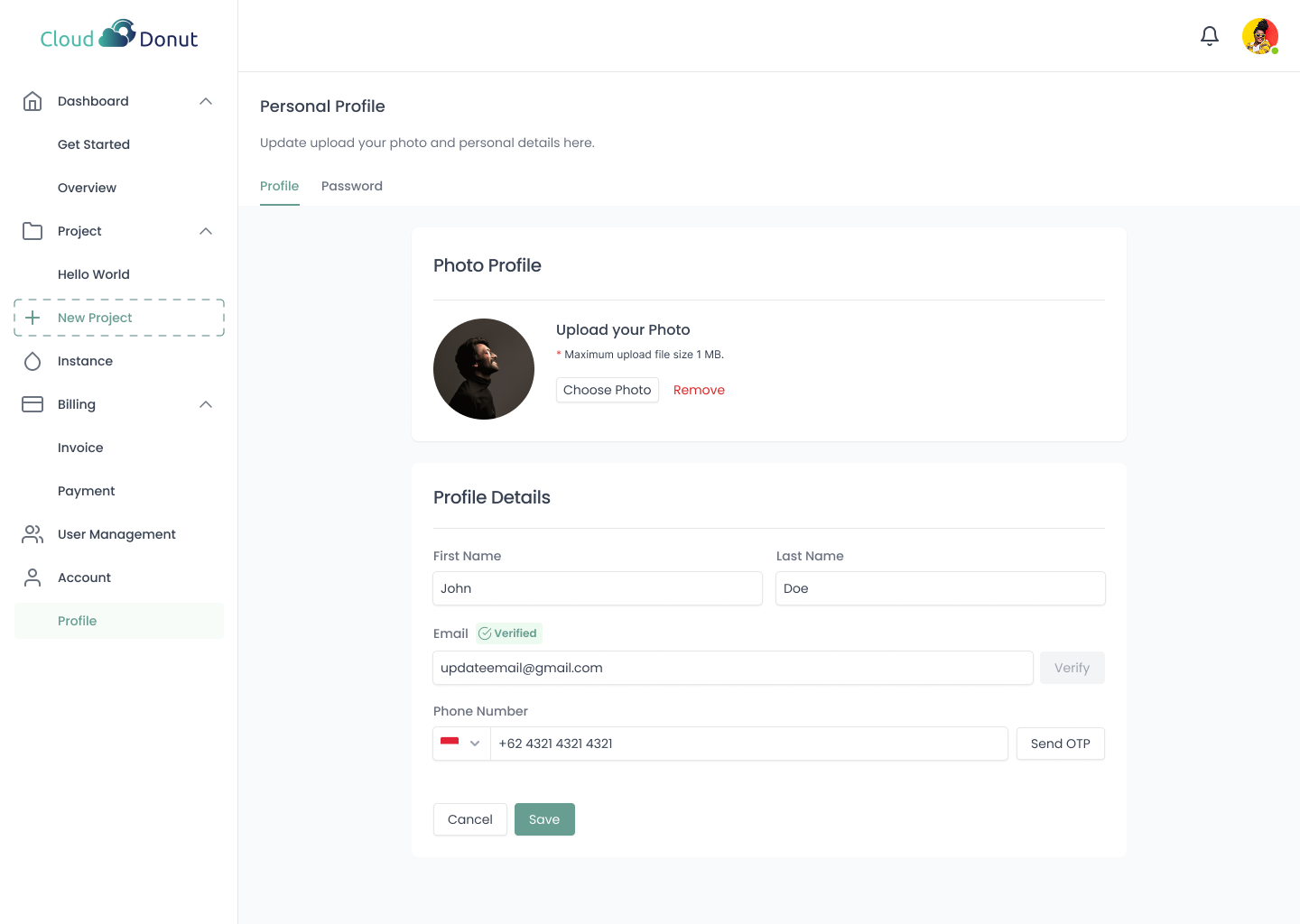
Task: Click the Dashboard home icon
Action: tap(32, 101)
